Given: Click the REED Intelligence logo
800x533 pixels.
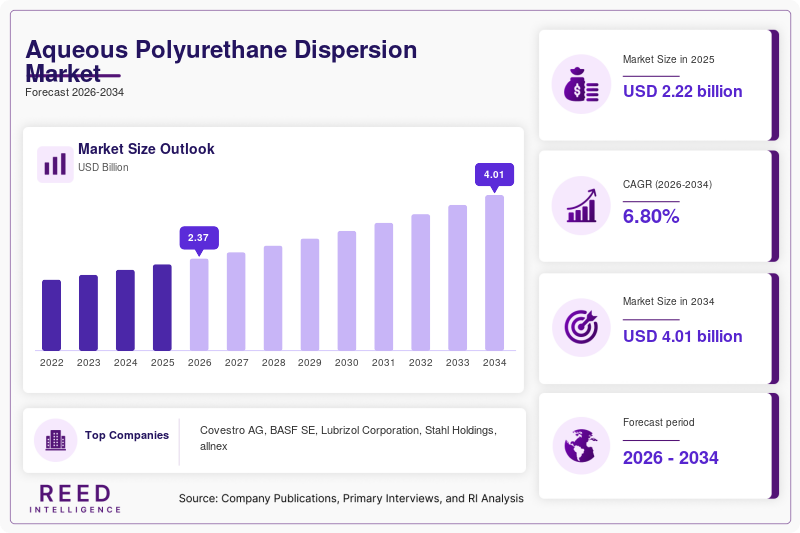Looking at the screenshot, I should (x=75, y=499).
